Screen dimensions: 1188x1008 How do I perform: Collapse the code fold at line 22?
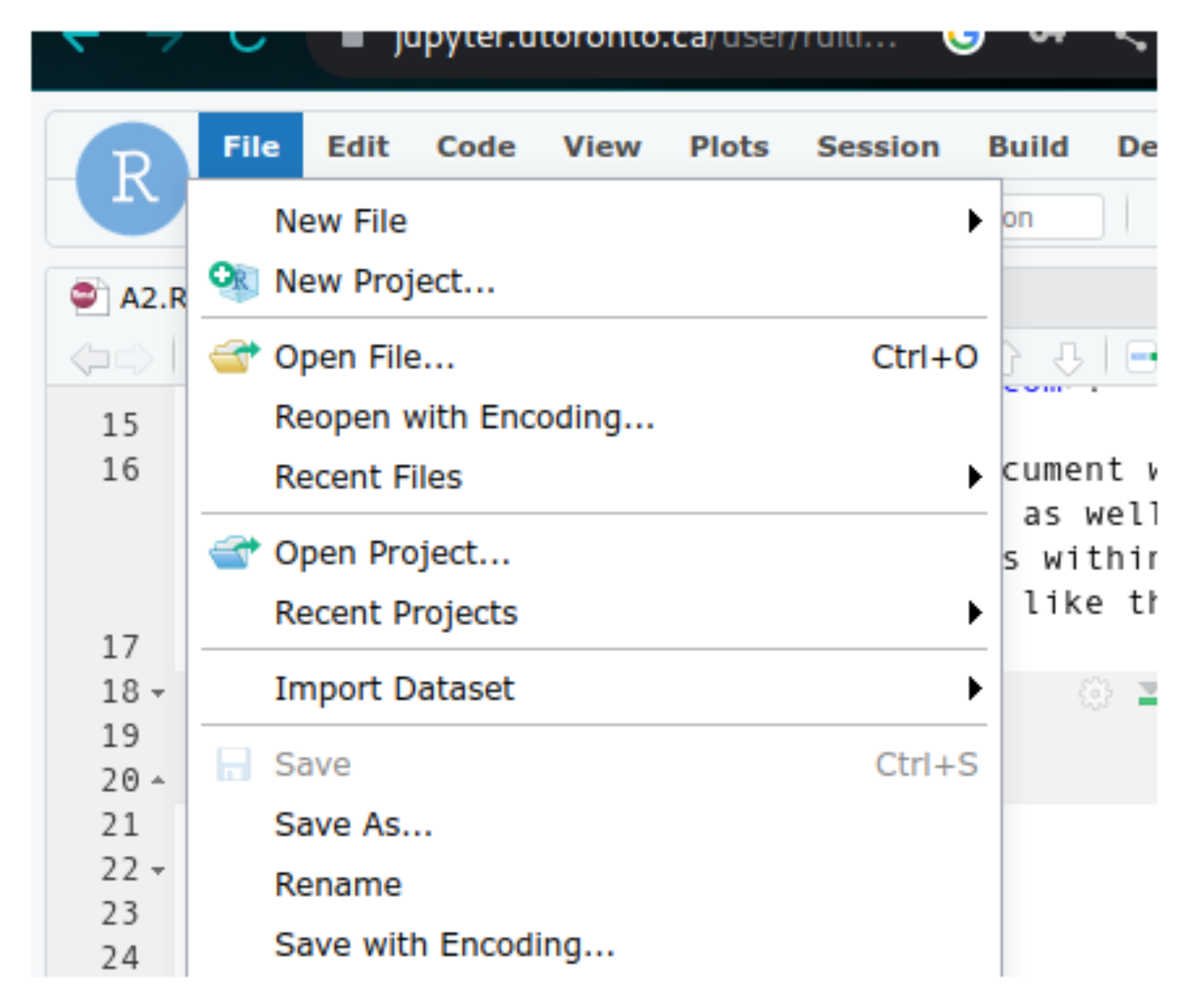pos(158,871)
